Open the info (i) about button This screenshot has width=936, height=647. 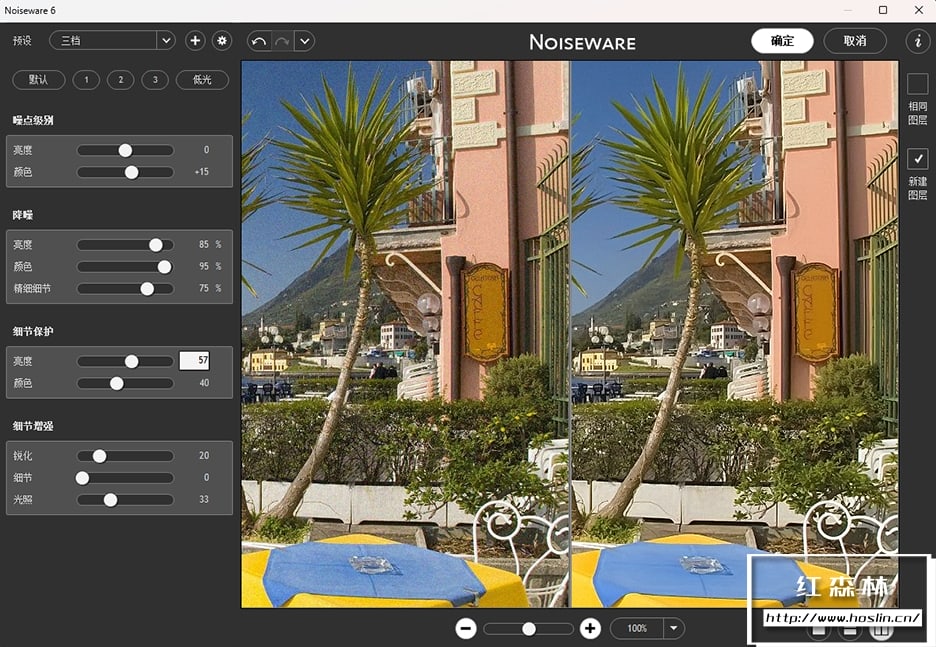pos(917,41)
